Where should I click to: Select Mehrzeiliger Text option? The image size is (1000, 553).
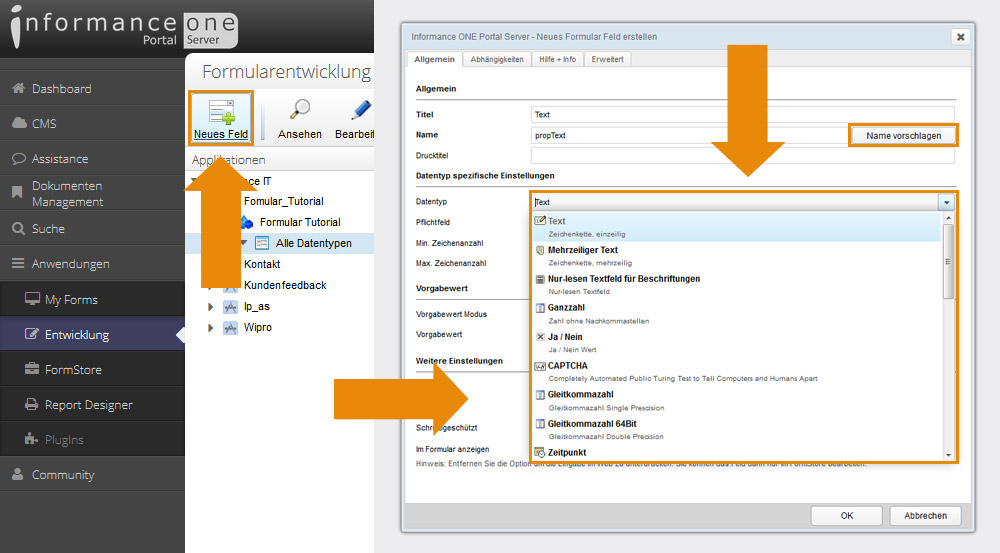[737, 256]
